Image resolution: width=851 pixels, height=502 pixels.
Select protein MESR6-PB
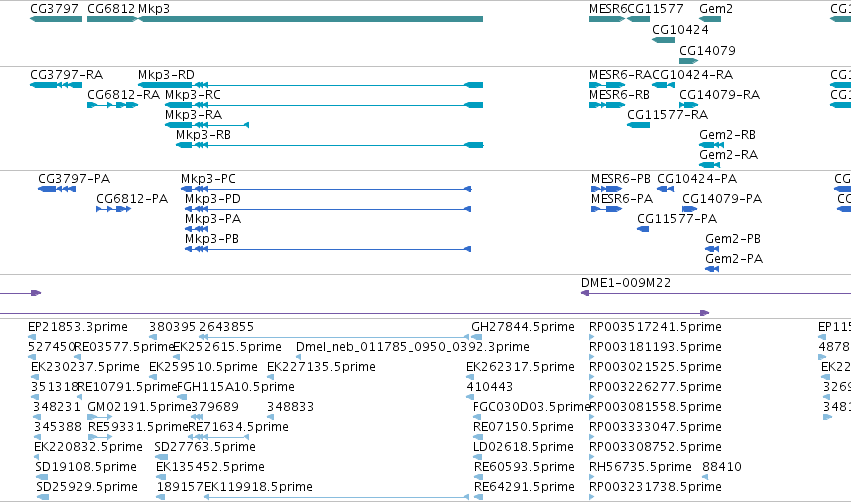[x=606, y=189]
